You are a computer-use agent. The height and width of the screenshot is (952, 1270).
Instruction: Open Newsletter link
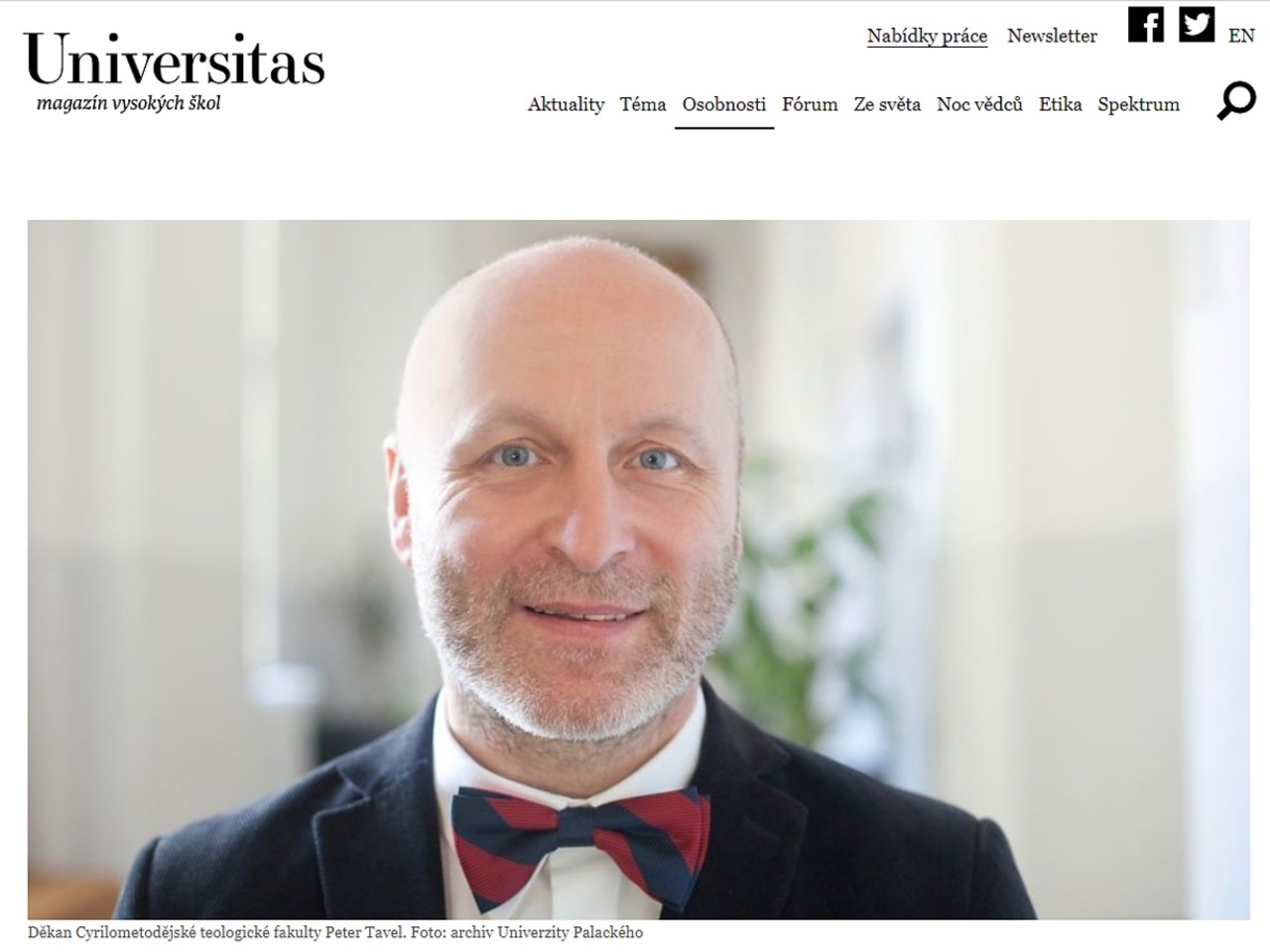pos(1052,36)
